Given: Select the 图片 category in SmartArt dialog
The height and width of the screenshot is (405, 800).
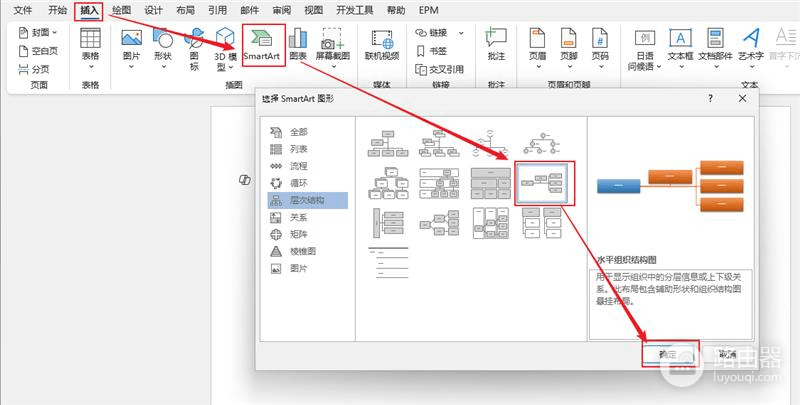Looking at the screenshot, I should [x=308, y=268].
